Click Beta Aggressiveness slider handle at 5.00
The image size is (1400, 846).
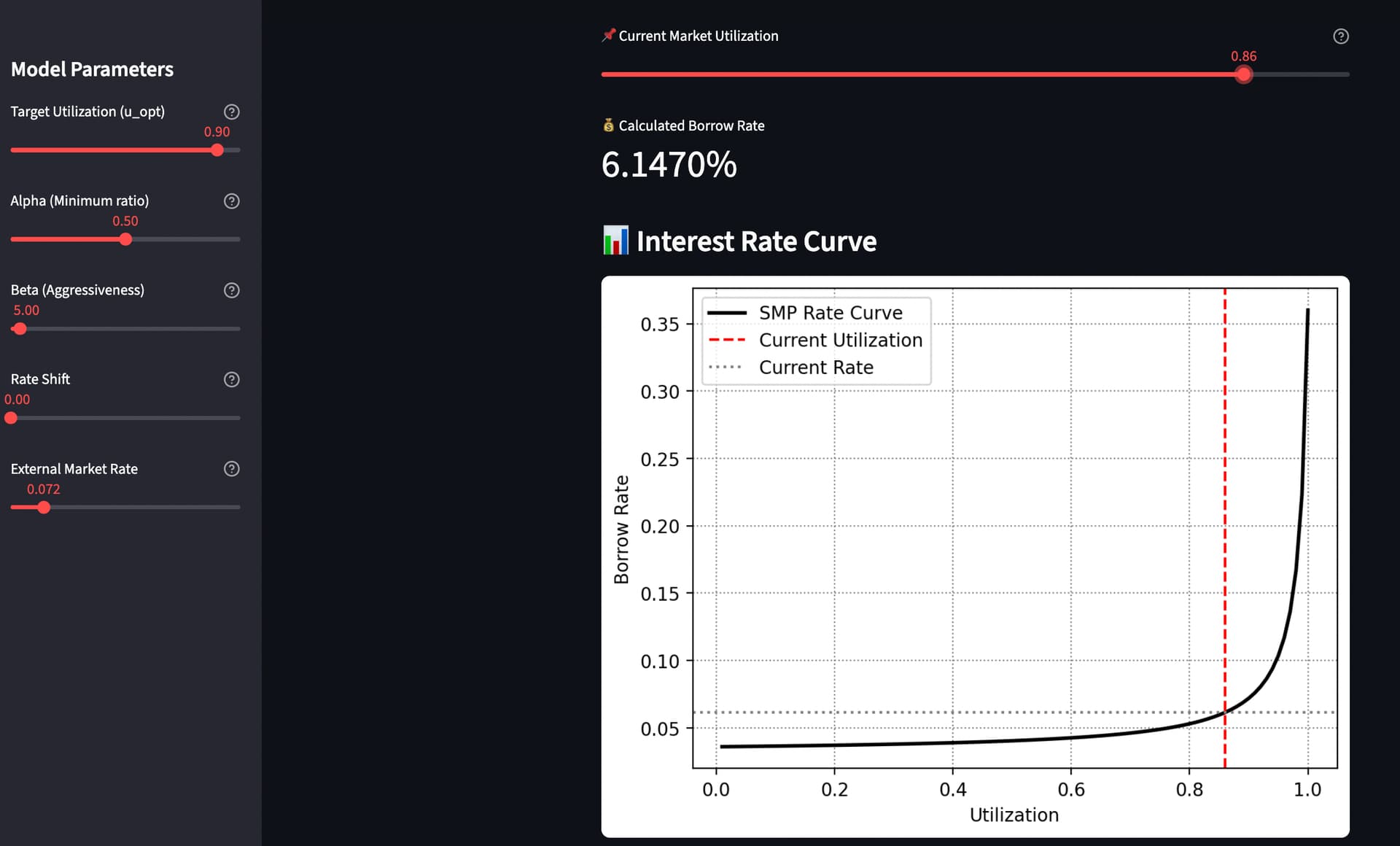click(20, 329)
